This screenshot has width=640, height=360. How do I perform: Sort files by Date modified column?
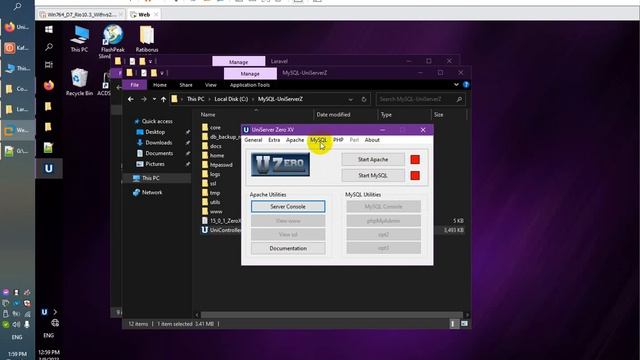(x=333, y=115)
